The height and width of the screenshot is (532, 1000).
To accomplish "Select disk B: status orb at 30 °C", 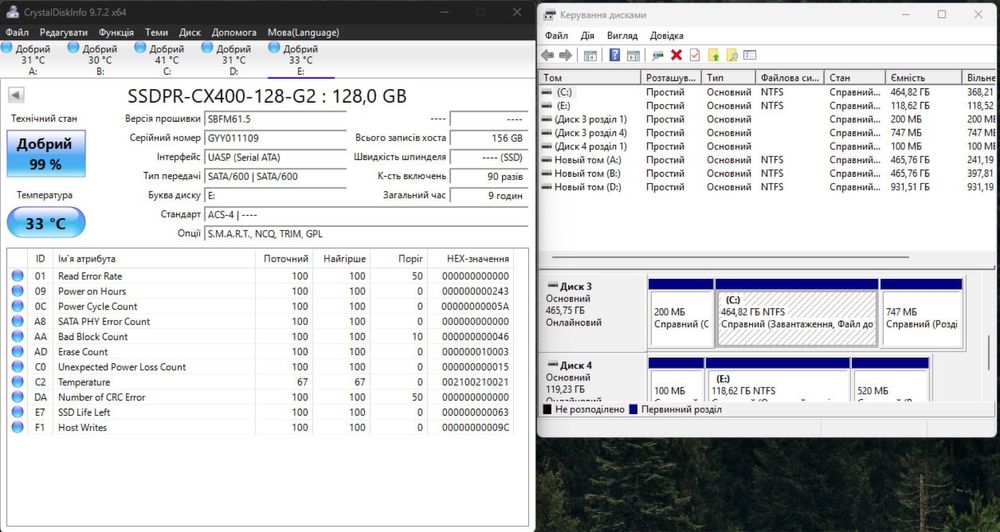I will tap(73, 47).
